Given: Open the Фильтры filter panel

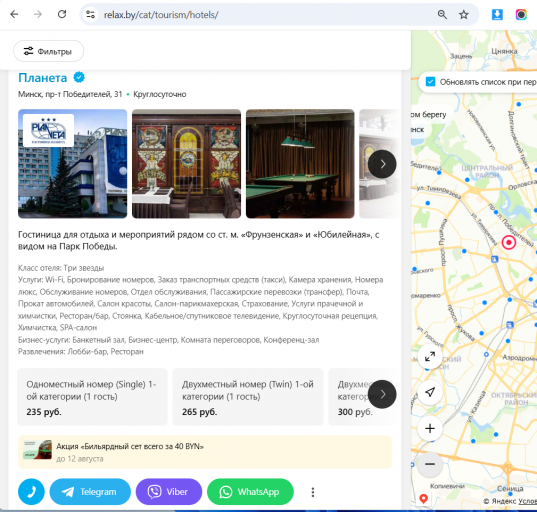Looking at the screenshot, I should pos(48,51).
